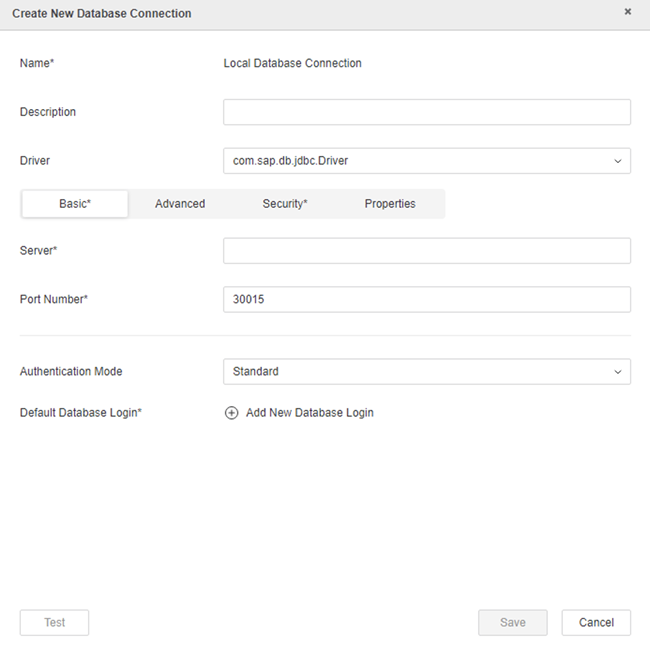Click the Local Database Connection name text
Screen dimensions: 650x658
293,63
